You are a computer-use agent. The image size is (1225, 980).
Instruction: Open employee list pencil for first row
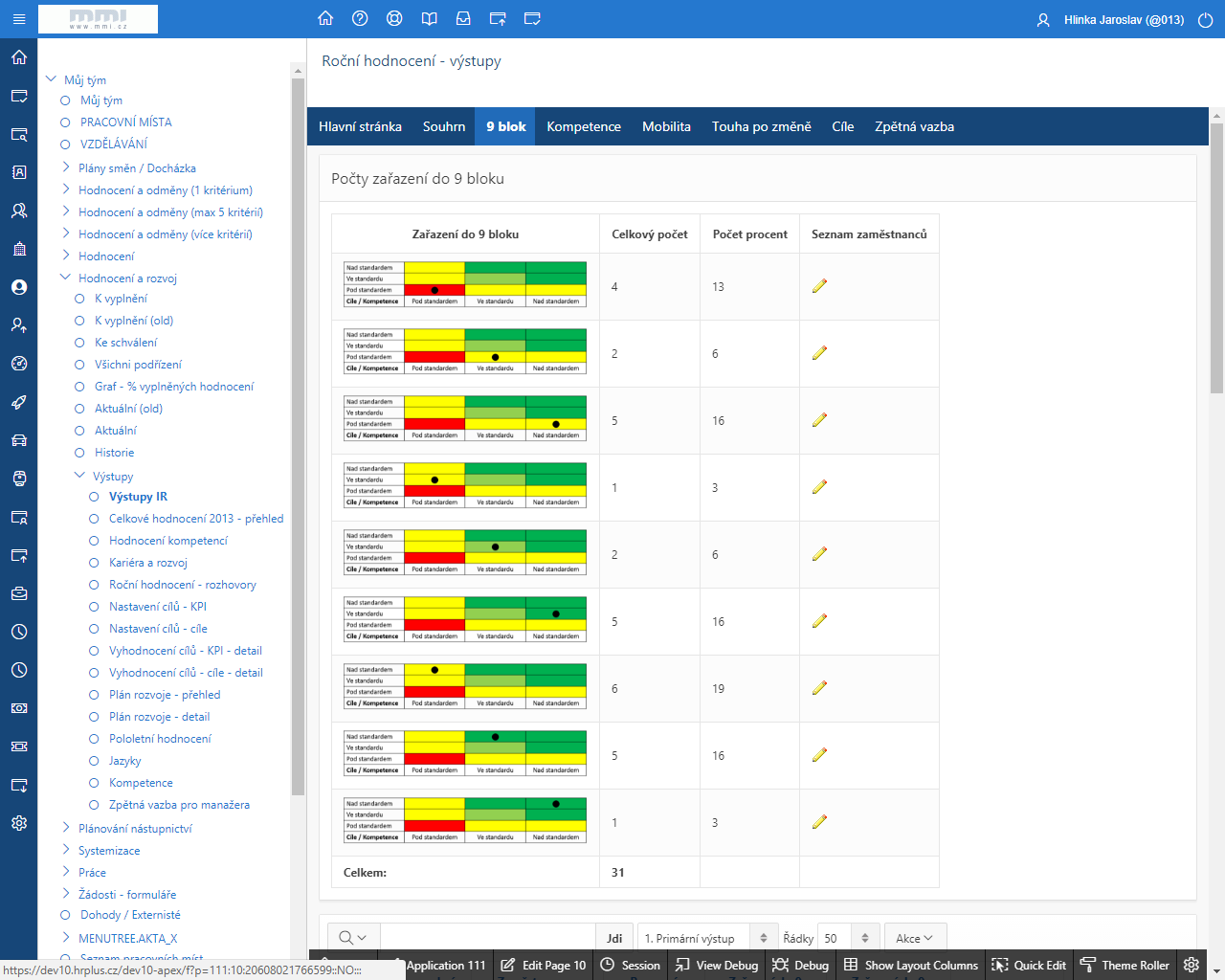tap(819, 286)
